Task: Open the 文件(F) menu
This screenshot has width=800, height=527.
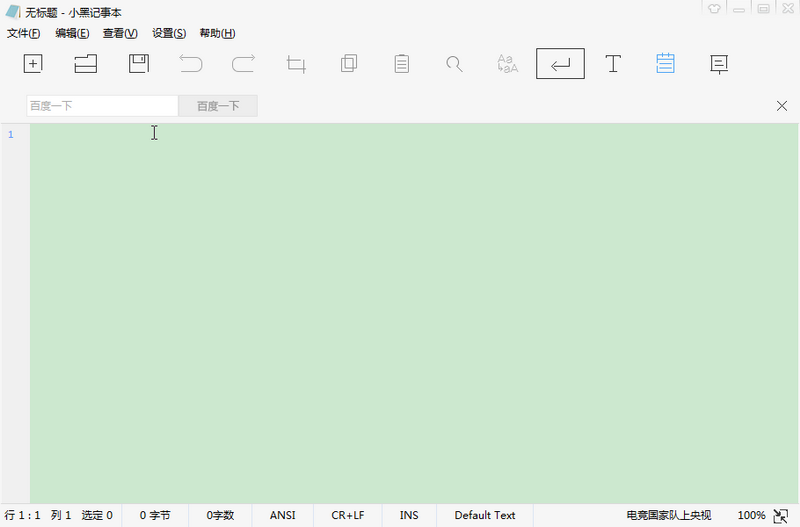Action: click(x=23, y=33)
